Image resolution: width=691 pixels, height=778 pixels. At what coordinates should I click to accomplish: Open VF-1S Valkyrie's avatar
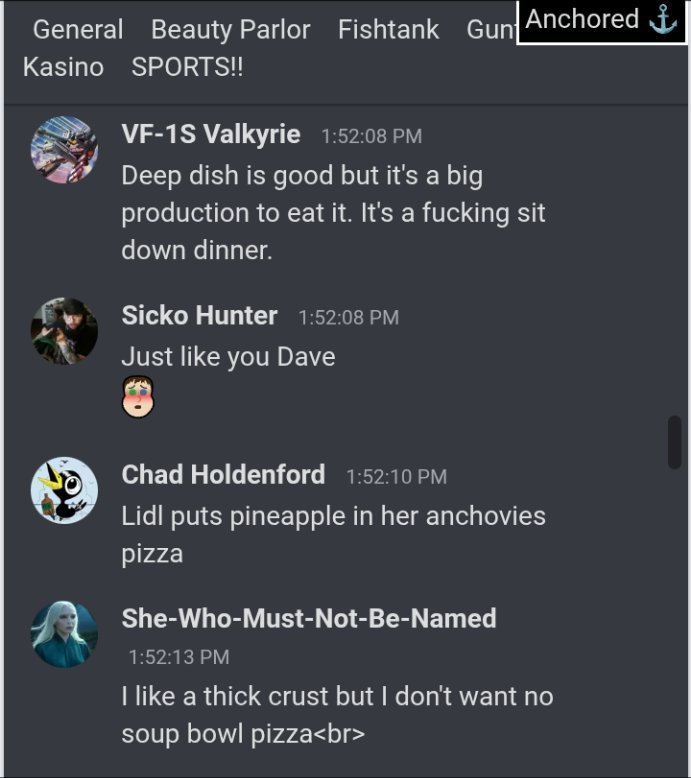click(x=64, y=150)
